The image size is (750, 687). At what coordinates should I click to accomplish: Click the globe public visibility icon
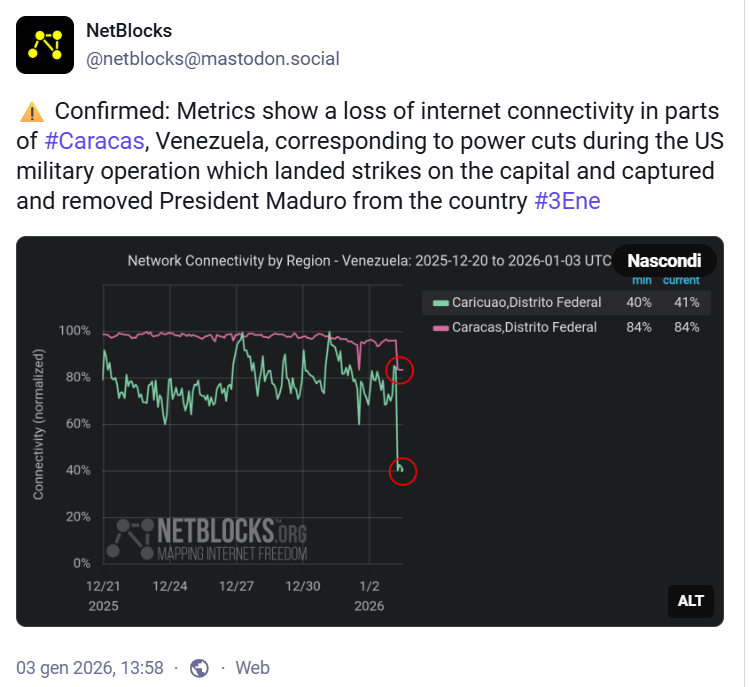point(199,668)
